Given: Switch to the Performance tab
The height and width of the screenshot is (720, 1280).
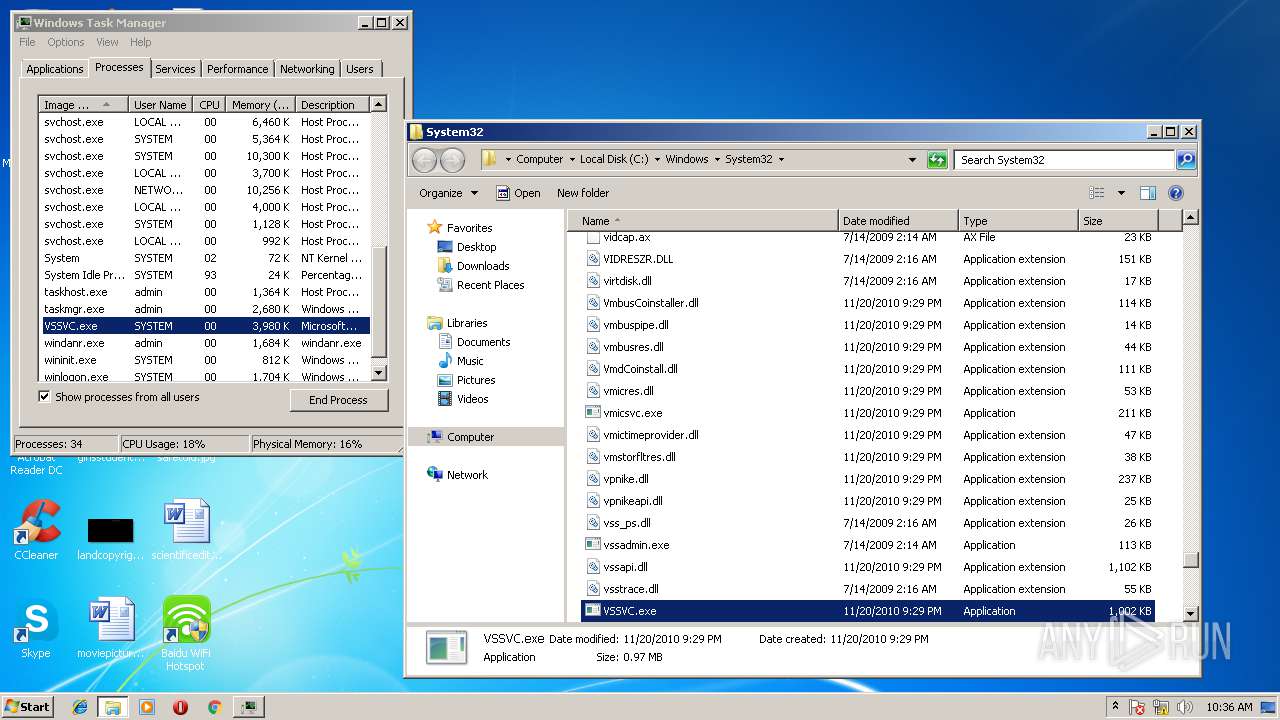Looking at the screenshot, I should click(237, 69).
